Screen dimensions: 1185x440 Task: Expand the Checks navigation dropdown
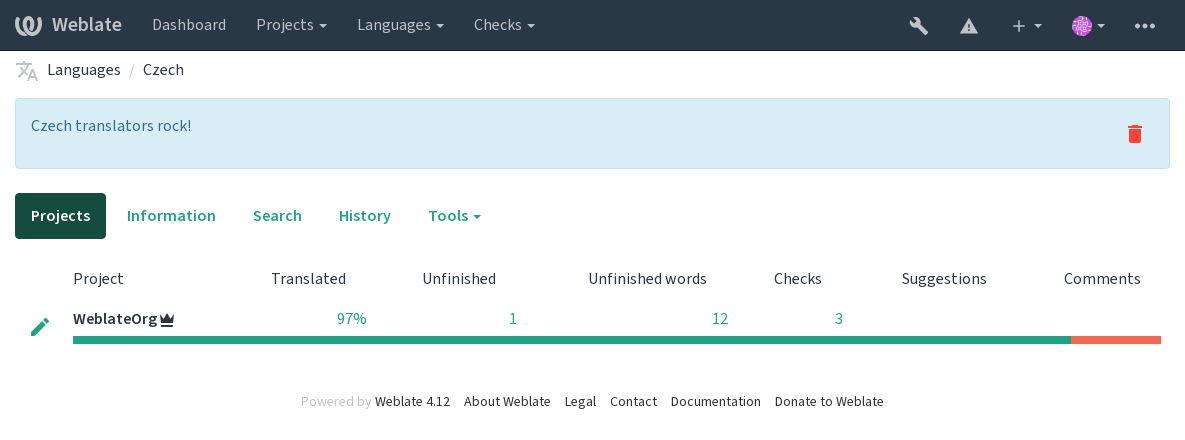tap(504, 25)
